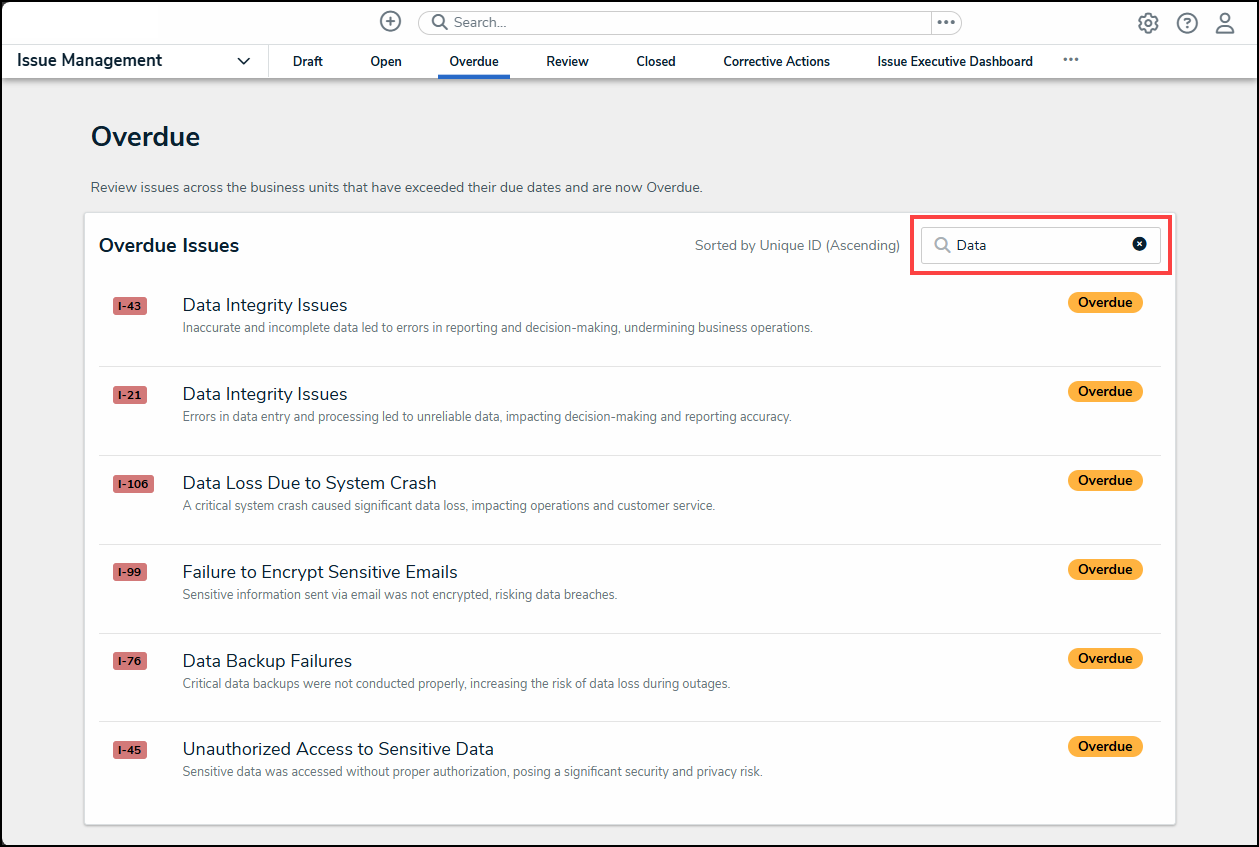Click the plus create new icon
The image size is (1259, 847).
point(390,22)
